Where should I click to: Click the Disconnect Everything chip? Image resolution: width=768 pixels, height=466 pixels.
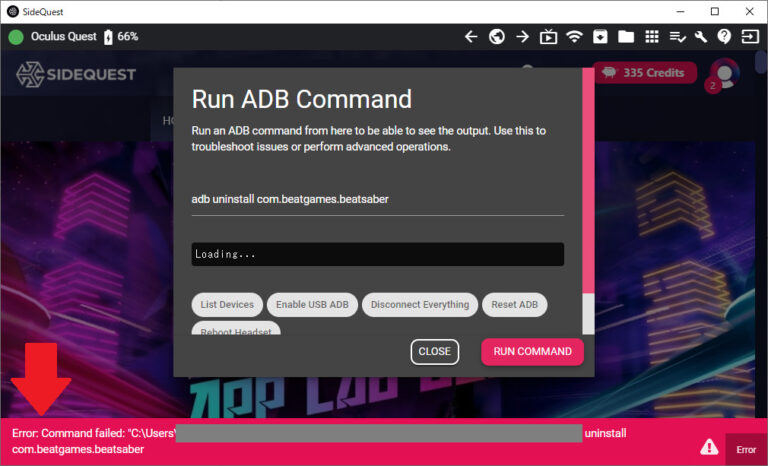click(419, 305)
